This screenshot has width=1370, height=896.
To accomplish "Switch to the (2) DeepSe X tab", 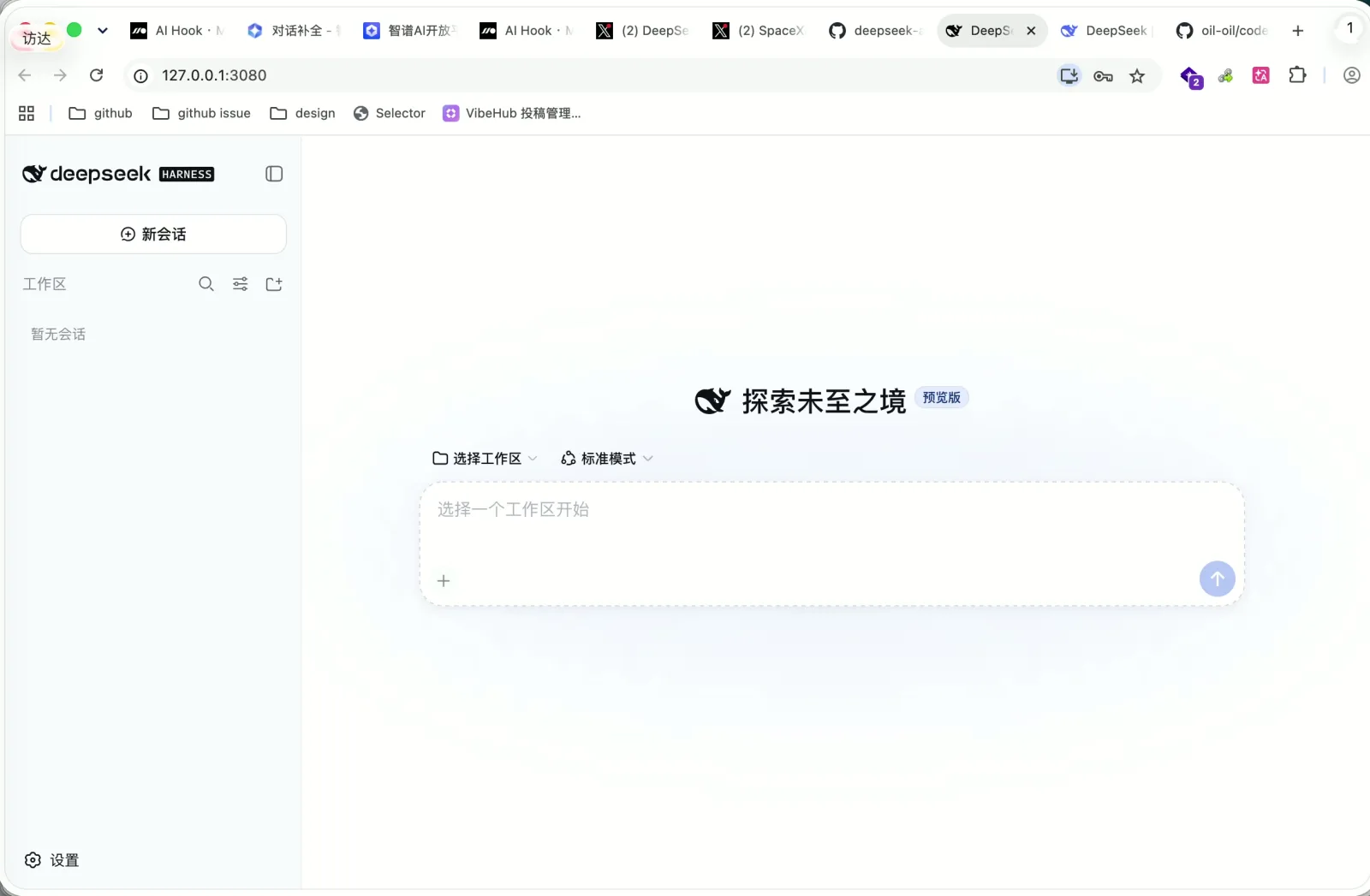I will pos(643,31).
